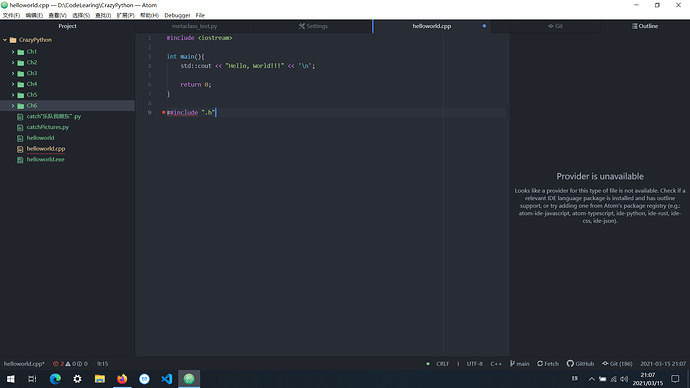Open Firefox from taskbar

click(x=122, y=379)
